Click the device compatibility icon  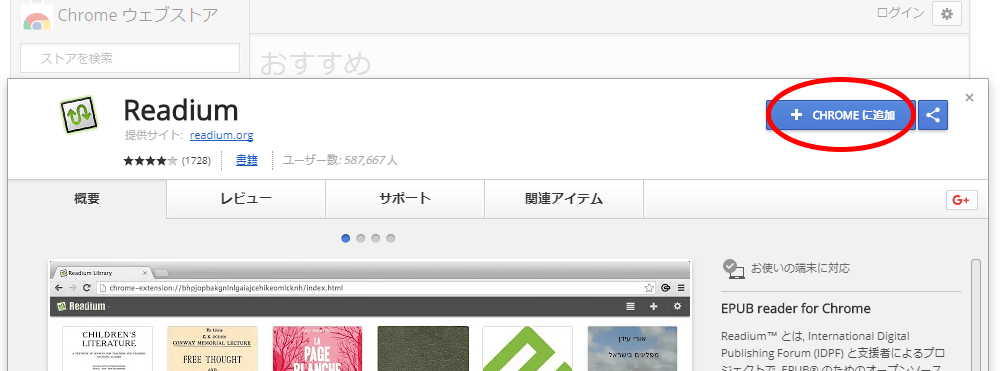click(x=733, y=269)
